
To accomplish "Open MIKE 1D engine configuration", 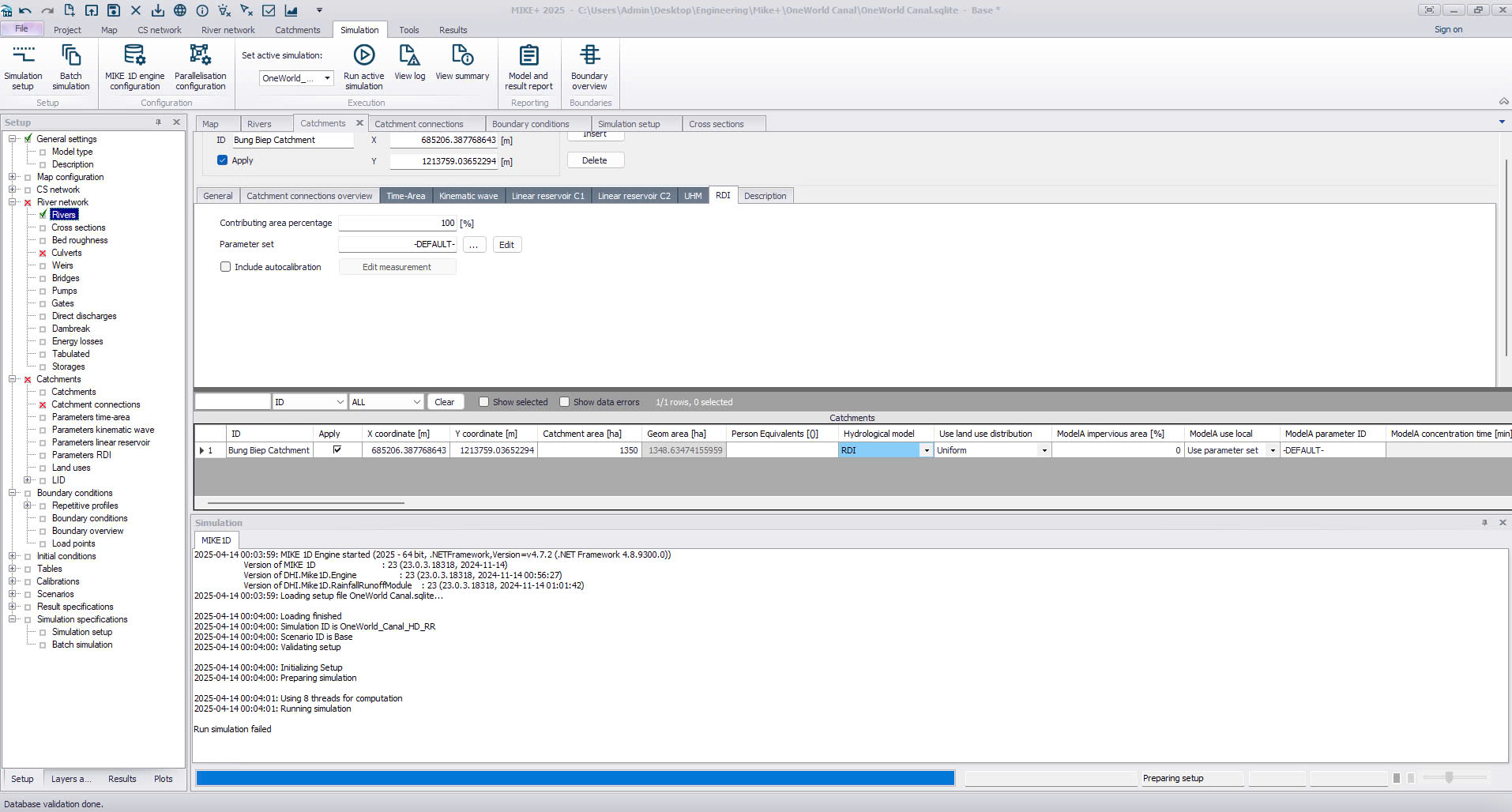I will [134, 67].
